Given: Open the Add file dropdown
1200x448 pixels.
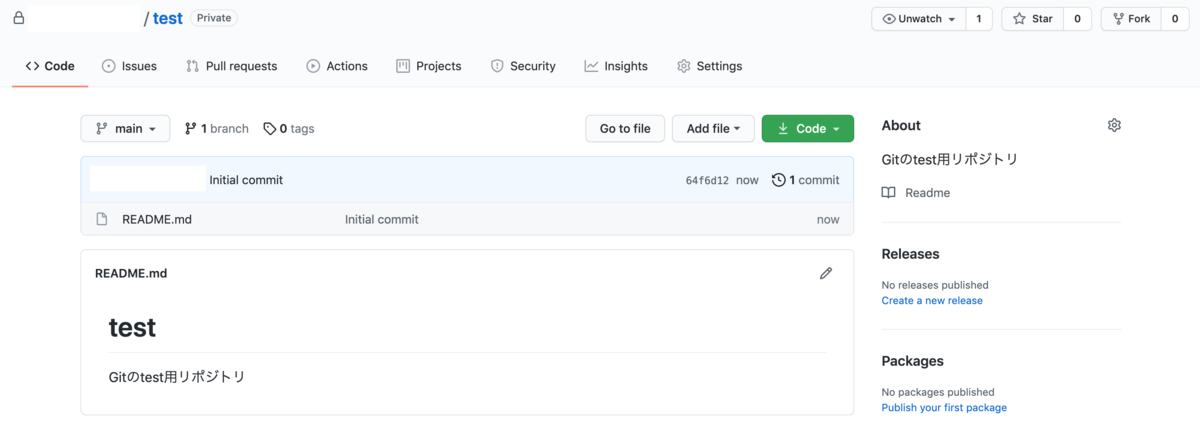Looking at the screenshot, I should pos(713,129).
